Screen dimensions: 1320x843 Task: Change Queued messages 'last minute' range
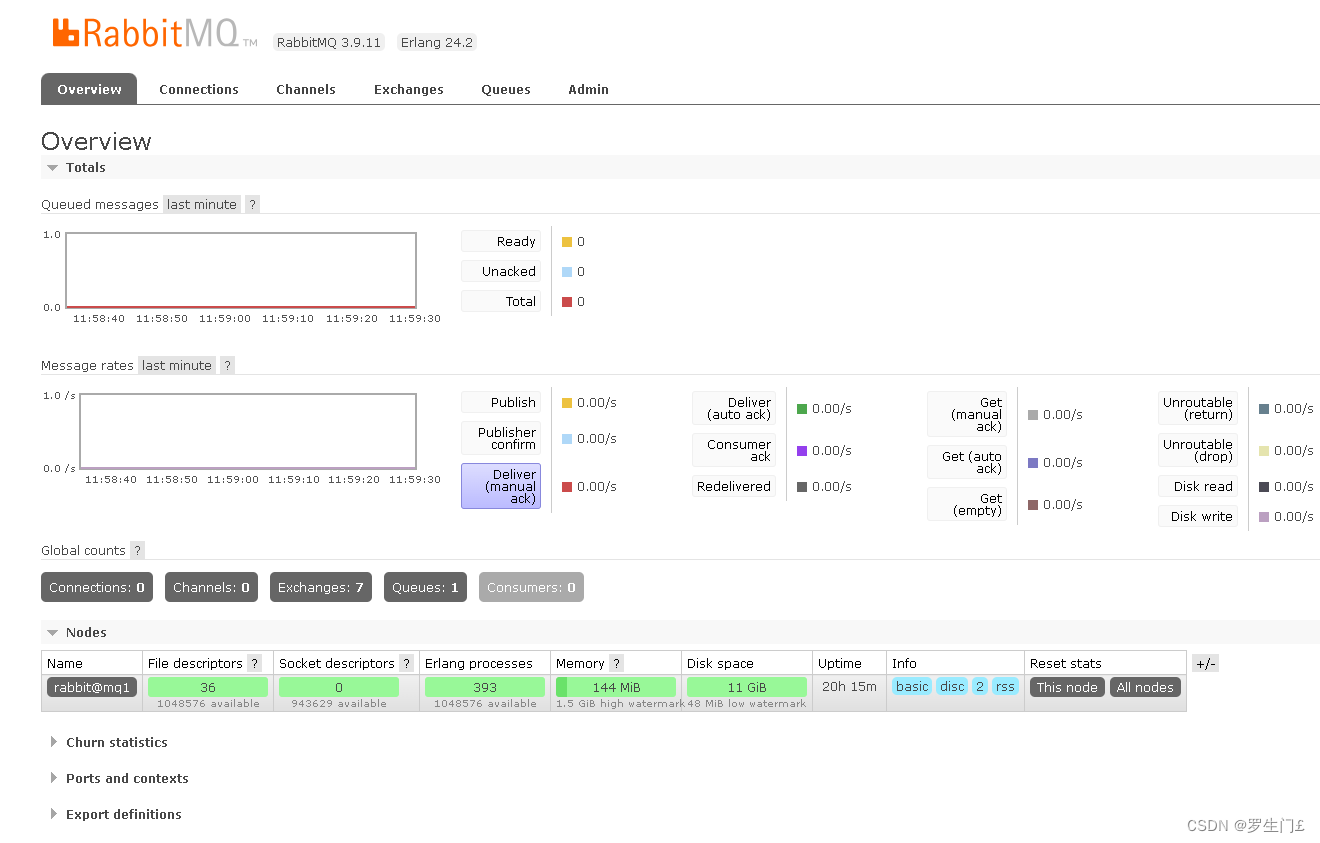click(202, 204)
